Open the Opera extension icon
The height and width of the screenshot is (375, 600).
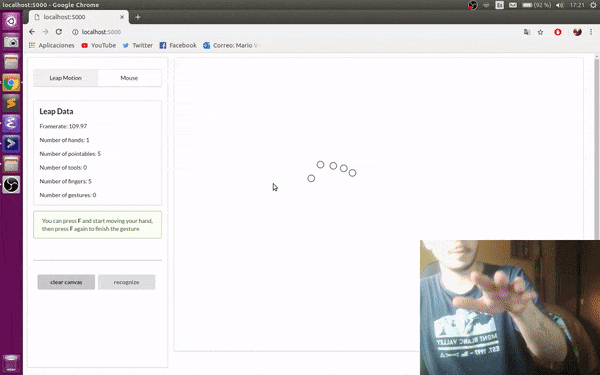point(558,32)
